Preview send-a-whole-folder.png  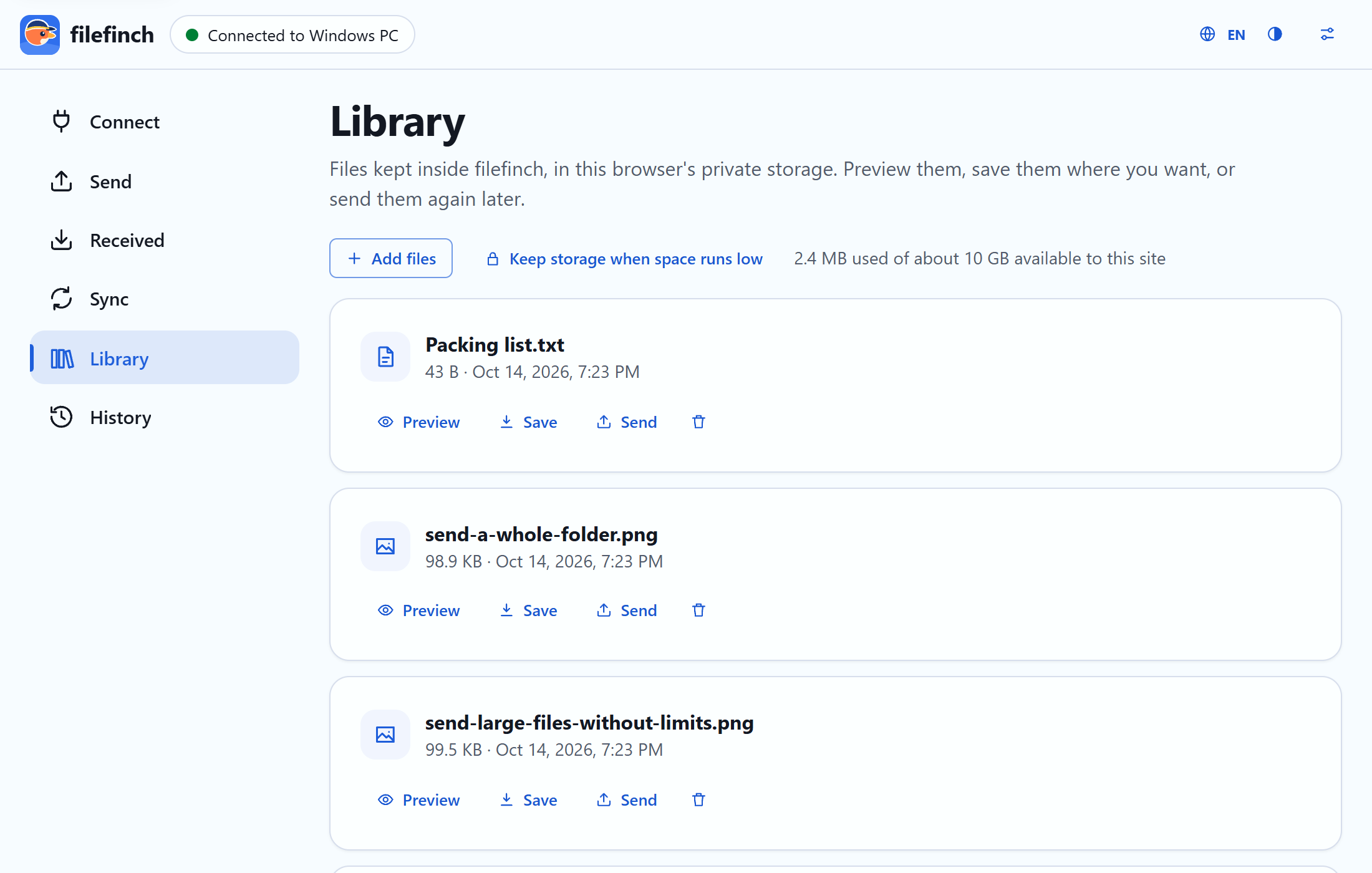[x=419, y=610]
